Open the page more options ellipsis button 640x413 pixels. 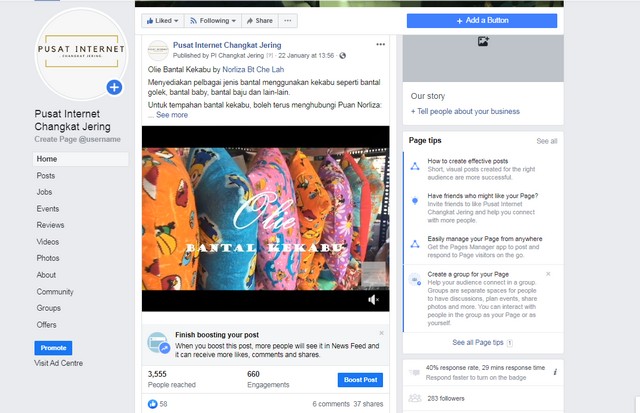click(289, 20)
